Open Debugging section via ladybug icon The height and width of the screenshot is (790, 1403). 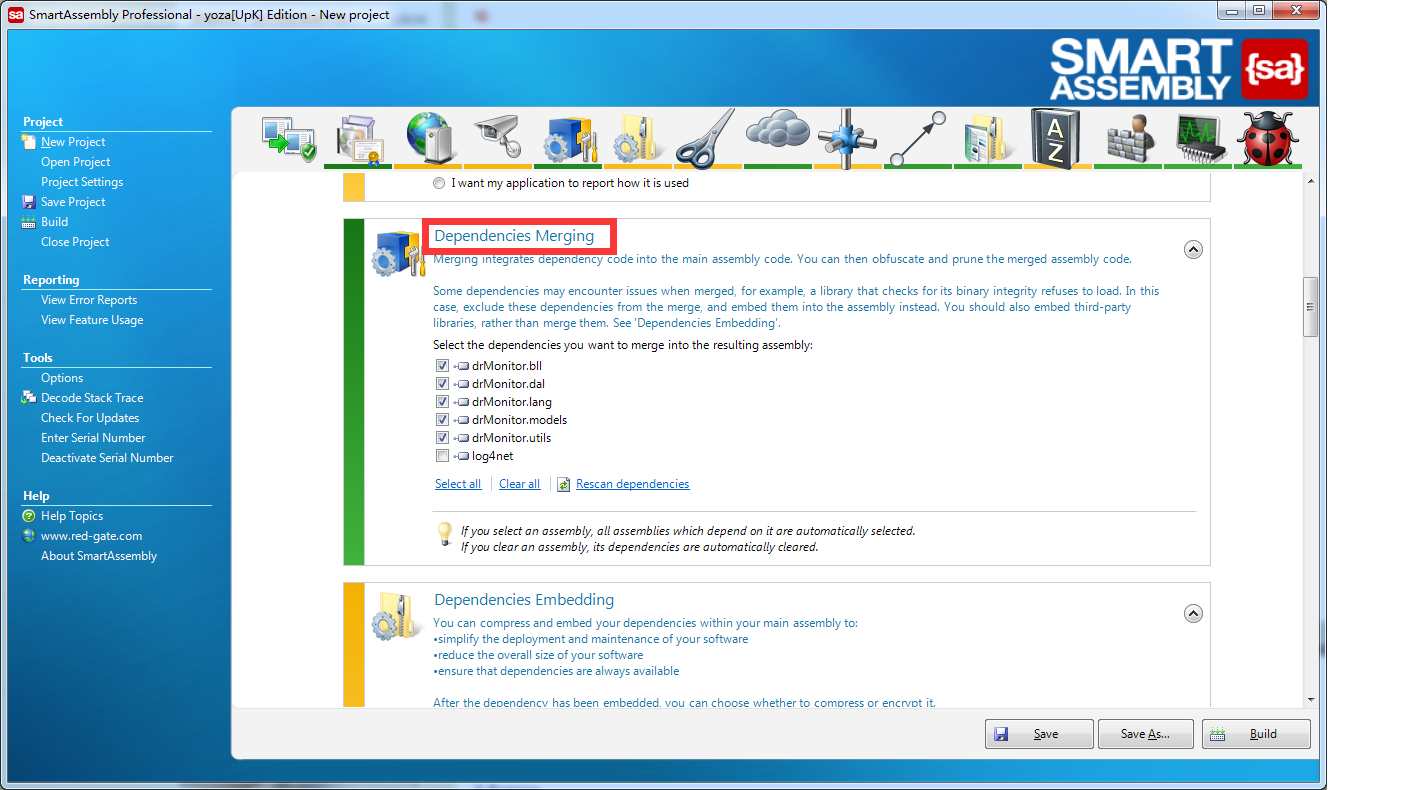point(1268,138)
